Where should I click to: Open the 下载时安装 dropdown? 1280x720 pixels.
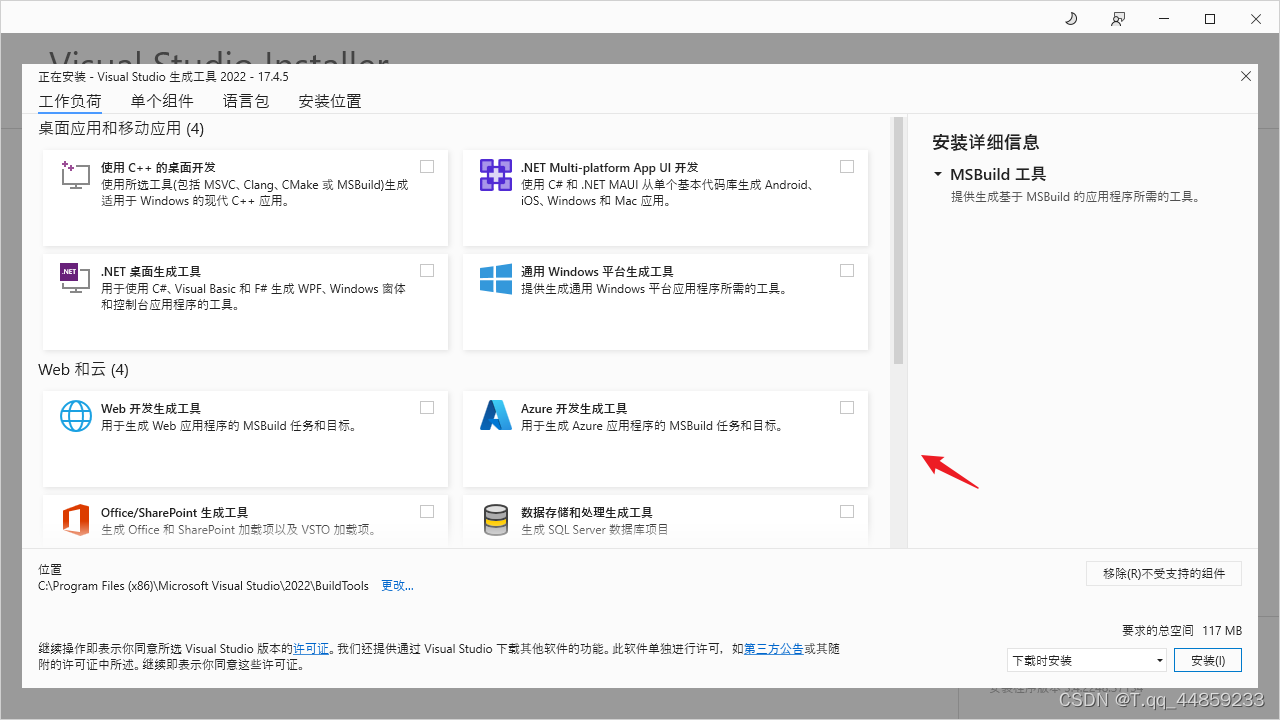click(1087, 660)
